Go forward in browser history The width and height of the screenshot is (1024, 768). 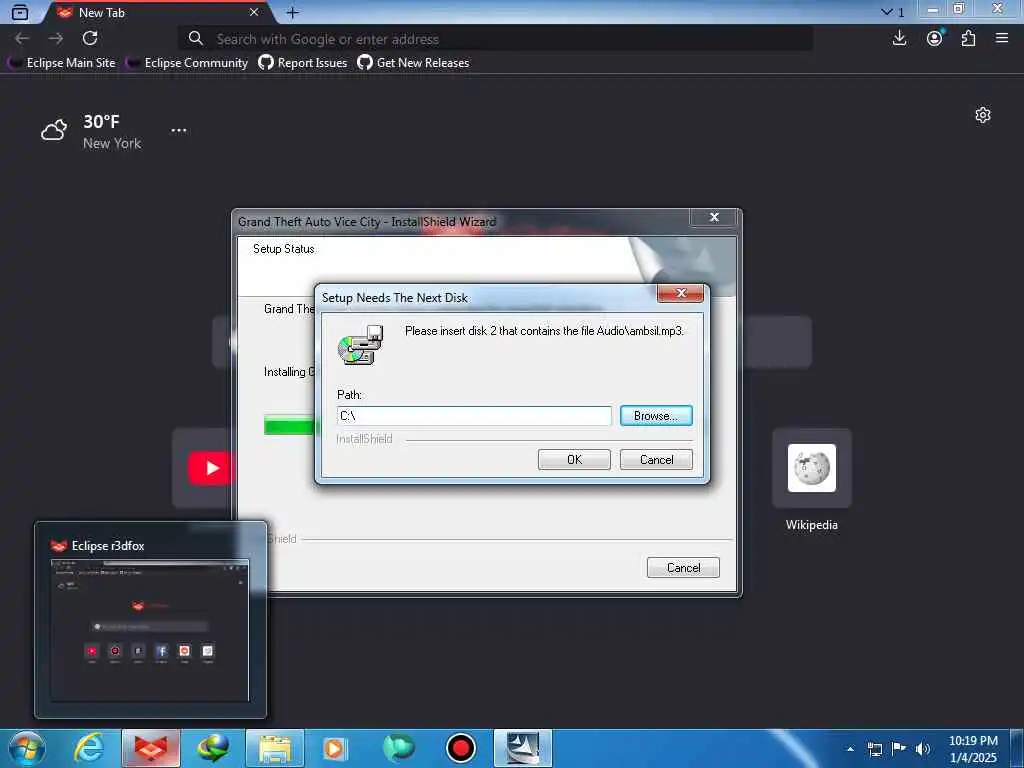click(56, 39)
